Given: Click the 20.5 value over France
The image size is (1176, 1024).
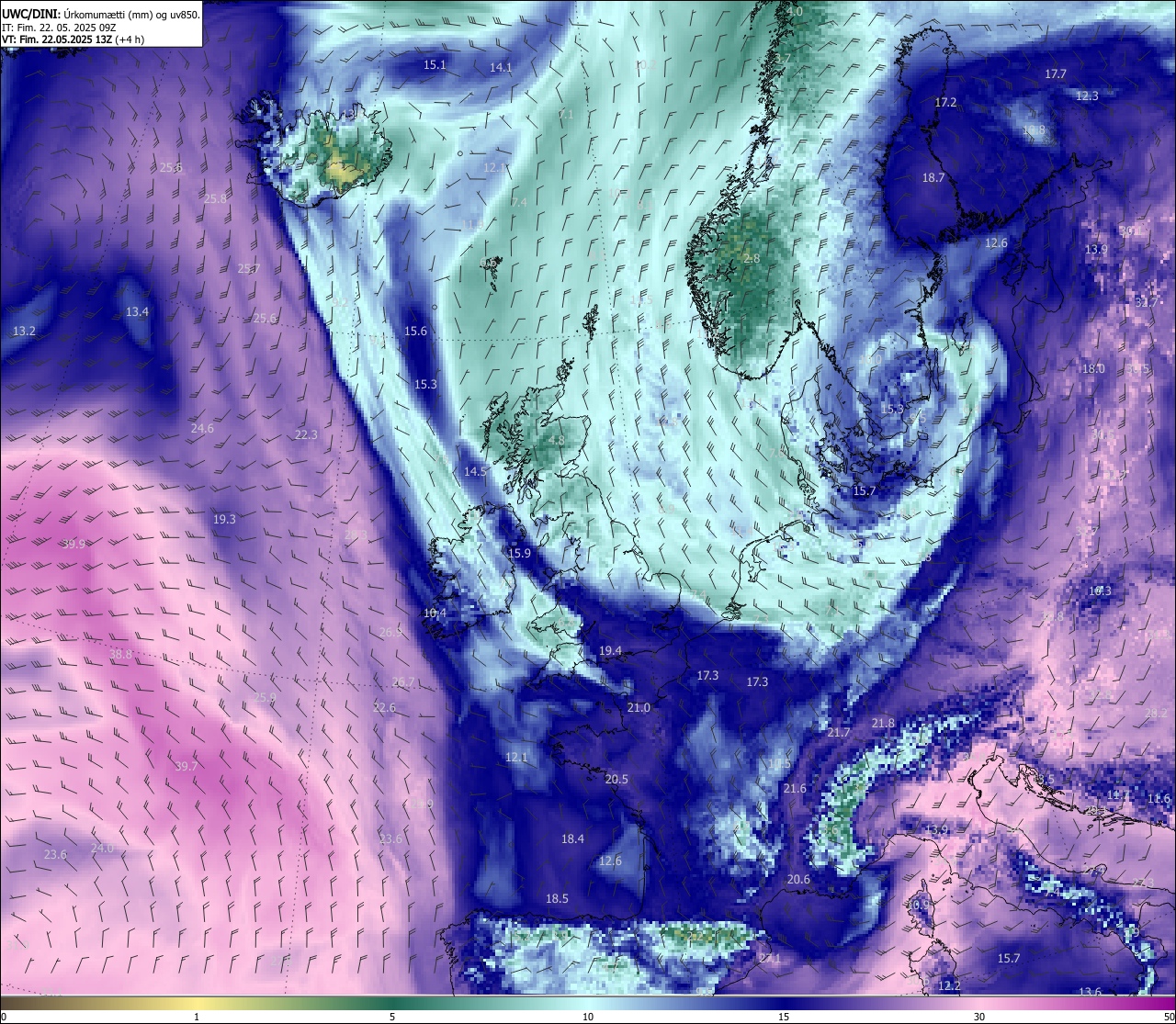Looking at the screenshot, I should 616,780.
